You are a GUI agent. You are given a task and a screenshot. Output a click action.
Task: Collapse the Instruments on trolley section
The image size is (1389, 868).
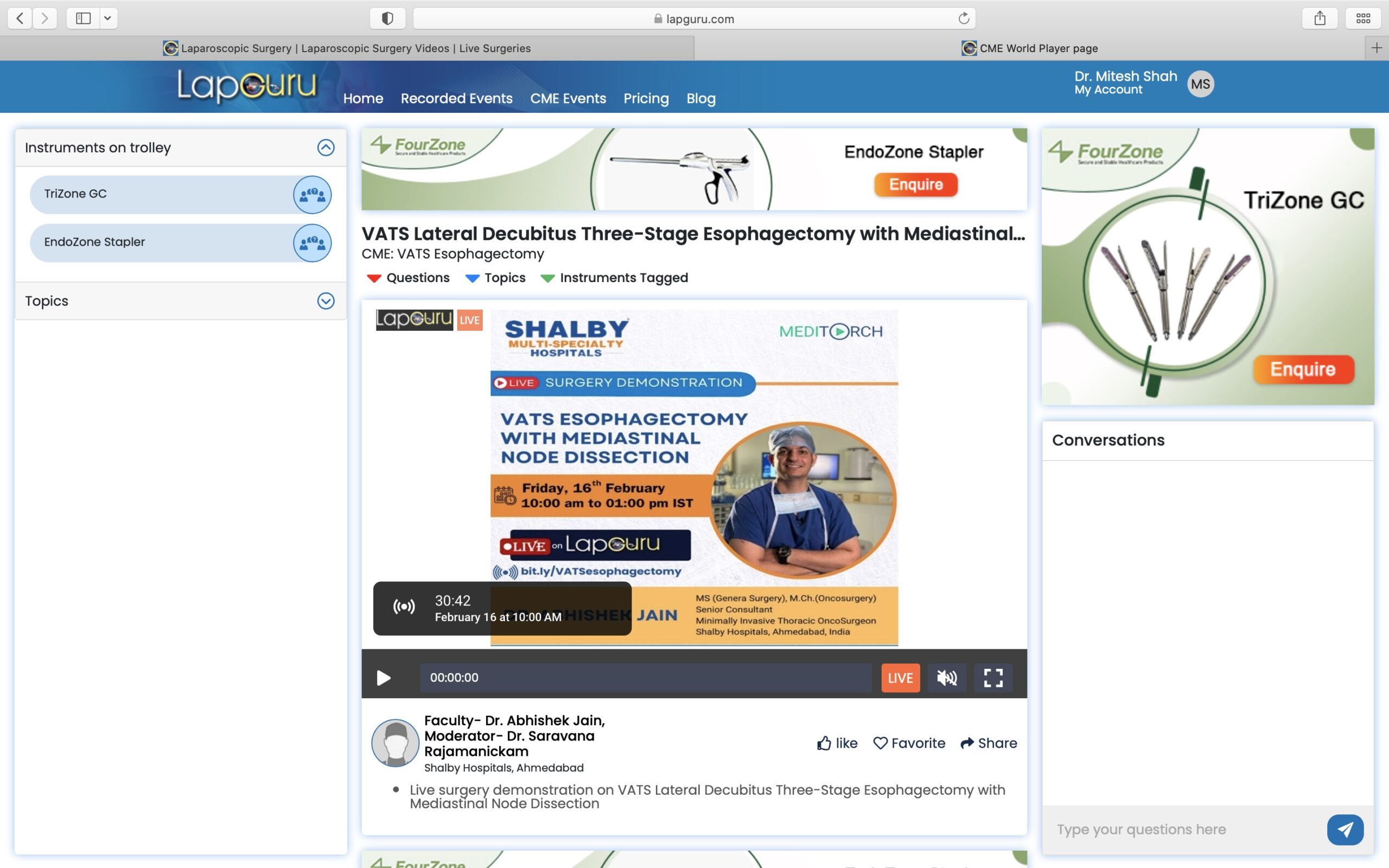[326, 148]
